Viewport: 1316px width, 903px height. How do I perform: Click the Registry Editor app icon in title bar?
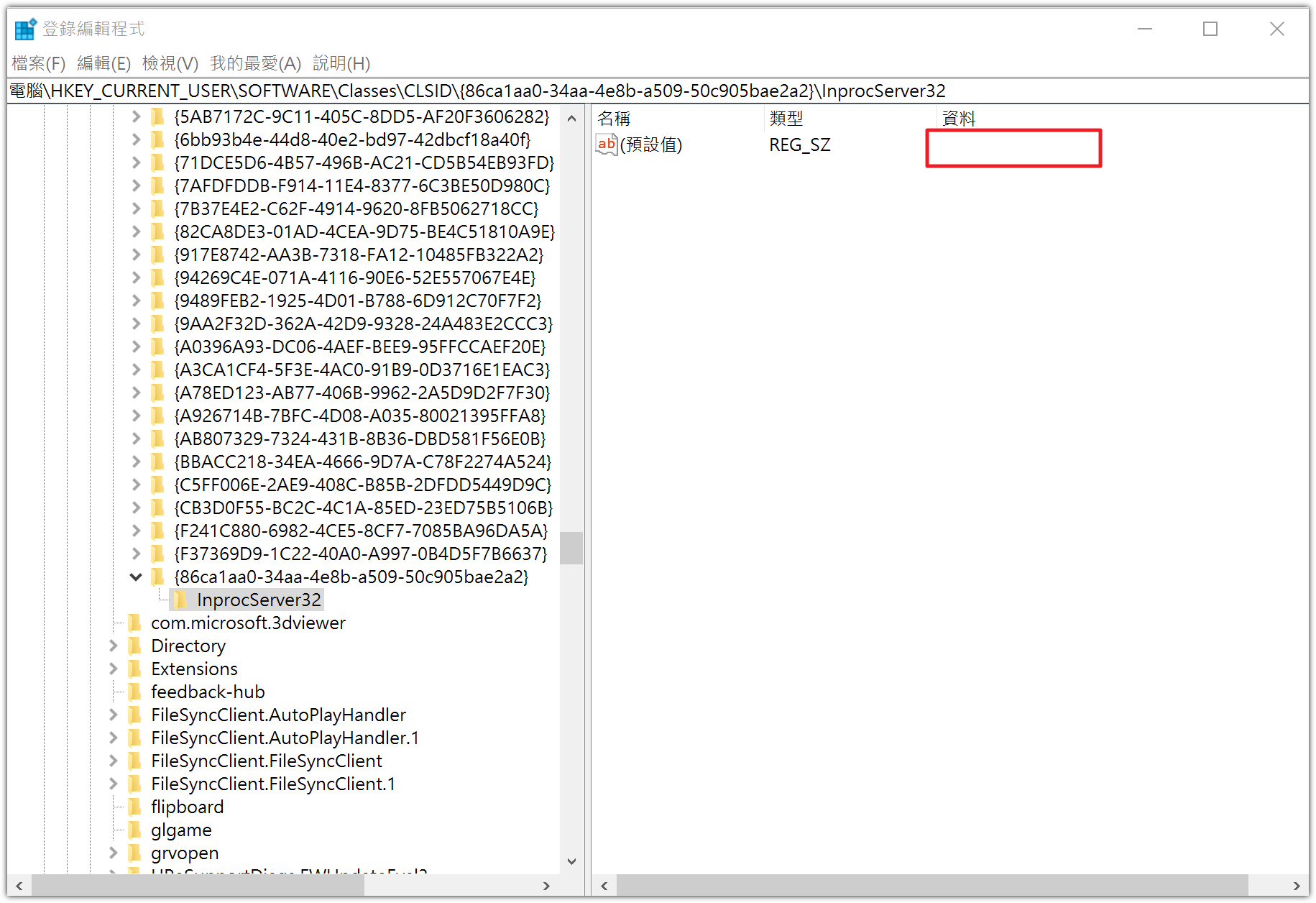(25, 29)
